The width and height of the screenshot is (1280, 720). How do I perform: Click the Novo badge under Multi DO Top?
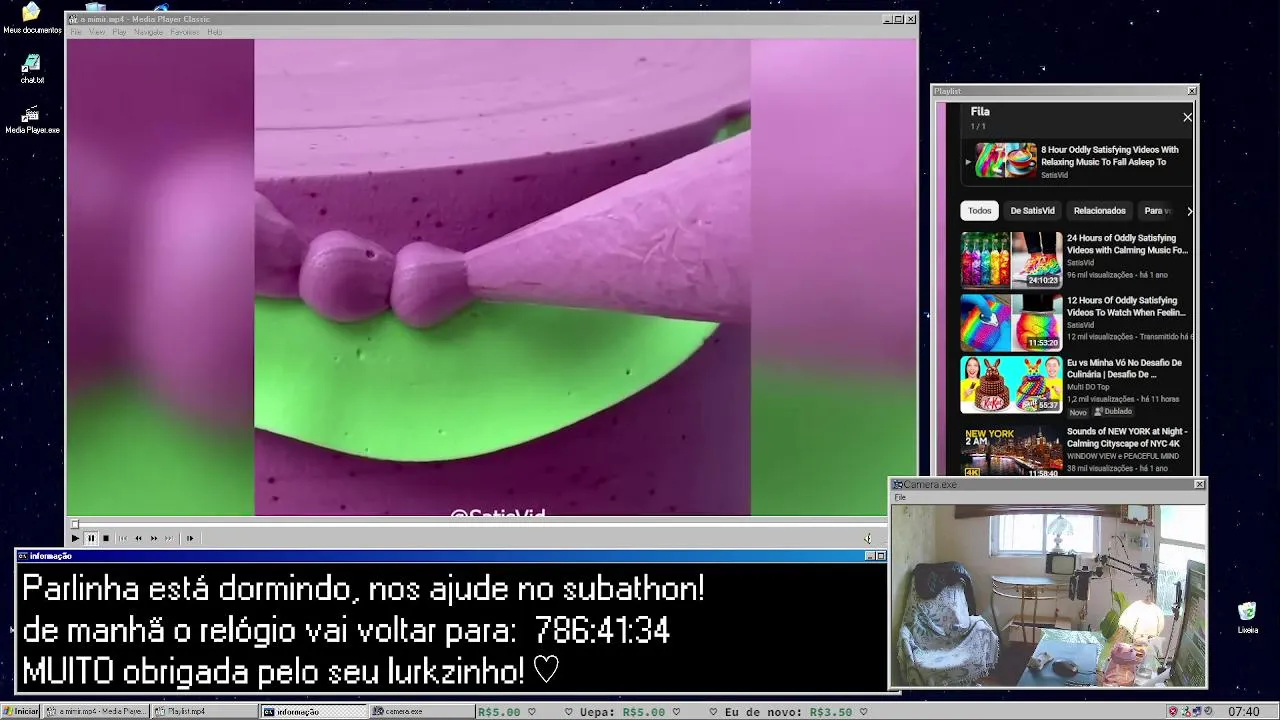coord(1078,412)
